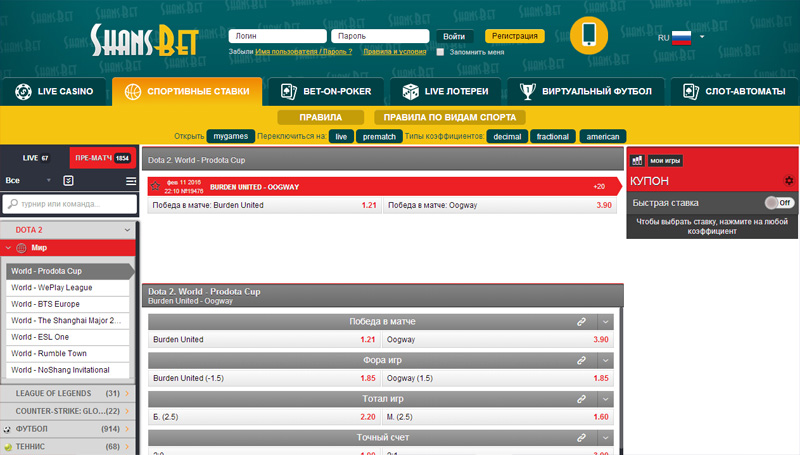Viewport: 800px width, 455px height.
Task: Open the mygames button
Action: pos(231,136)
